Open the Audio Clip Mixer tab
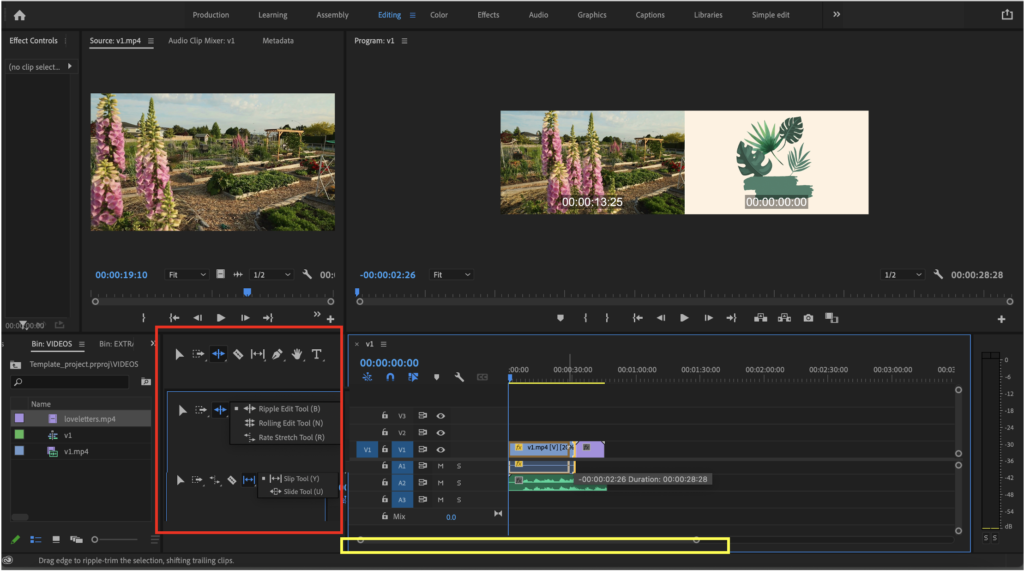Viewport: 1024px width, 571px height. [201, 41]
